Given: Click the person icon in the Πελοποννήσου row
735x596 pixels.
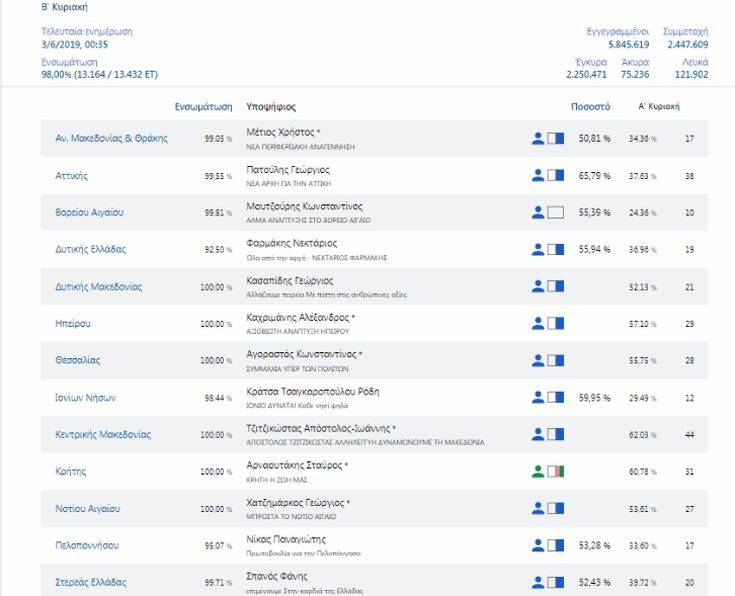Looking at the screenshot, I should 538,545.
